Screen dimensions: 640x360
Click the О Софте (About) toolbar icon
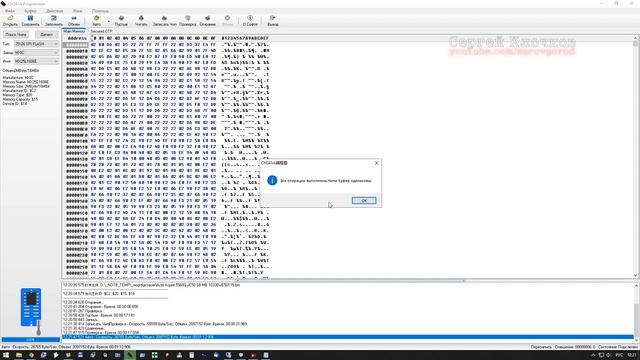coord(250,20)
